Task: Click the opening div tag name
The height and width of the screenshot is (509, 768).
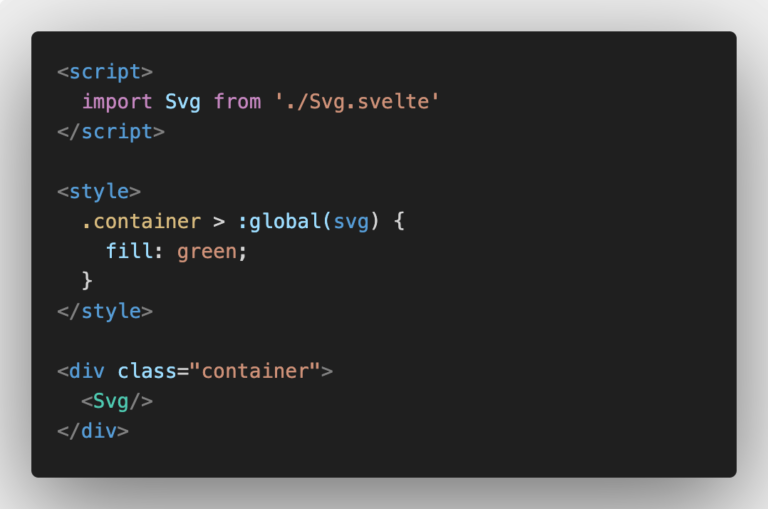Action: [x=87, y=371]
